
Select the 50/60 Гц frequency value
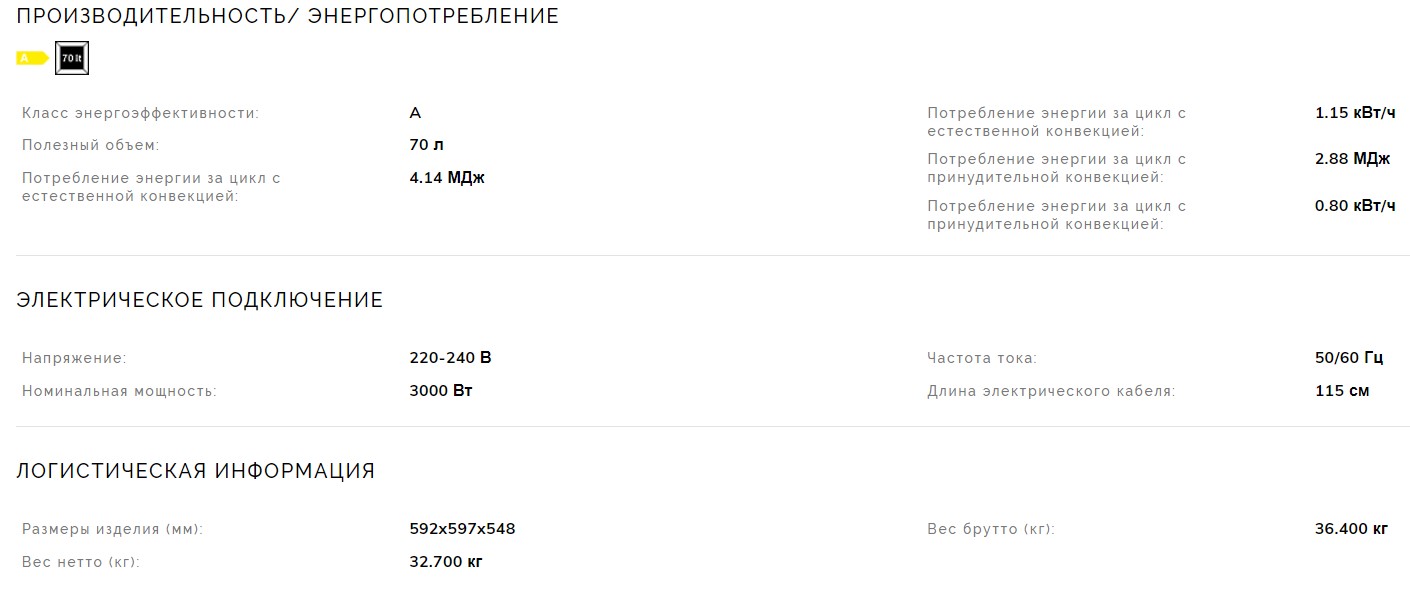click(1349, 358)
